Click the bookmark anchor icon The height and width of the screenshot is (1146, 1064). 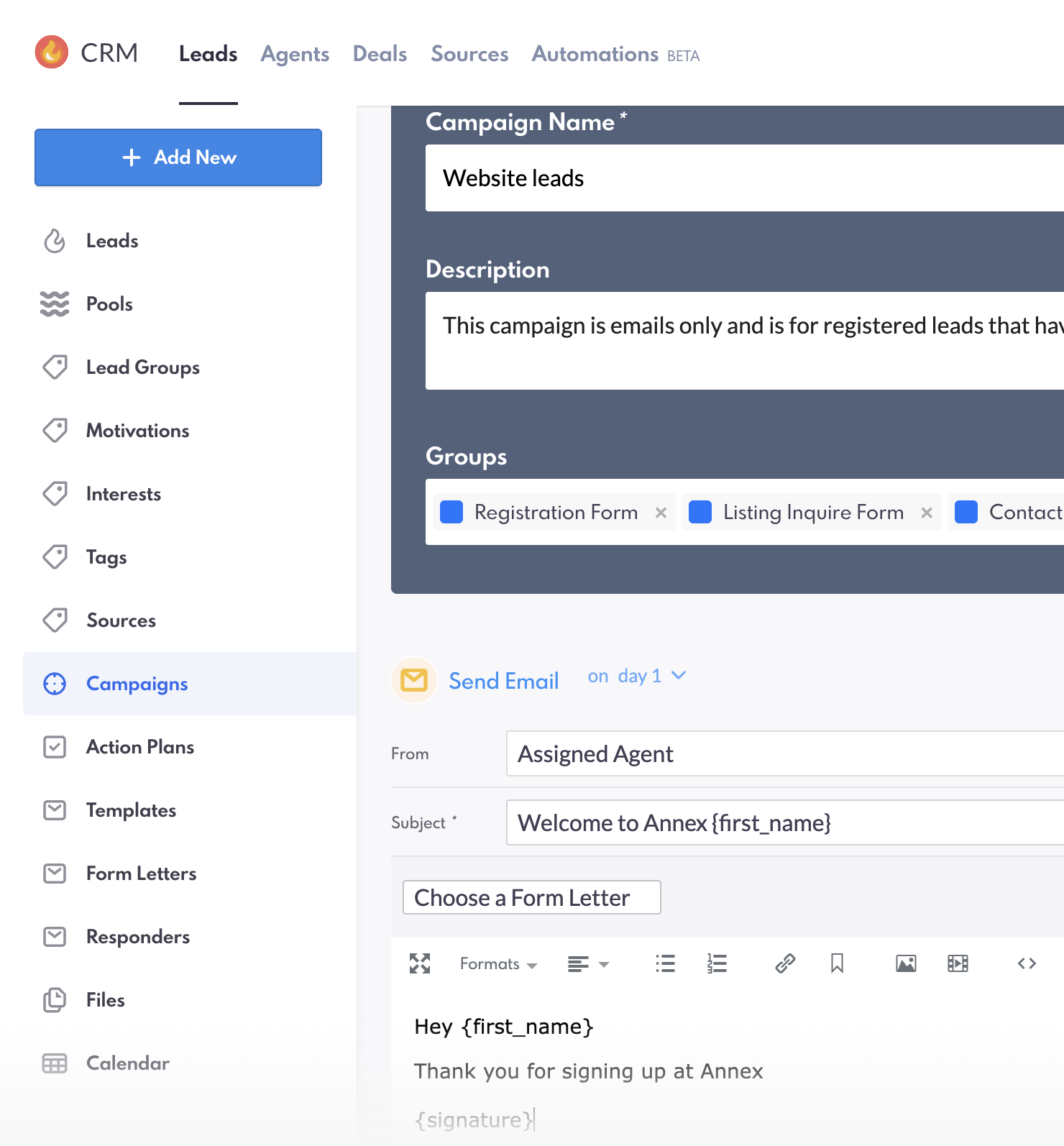837,963
